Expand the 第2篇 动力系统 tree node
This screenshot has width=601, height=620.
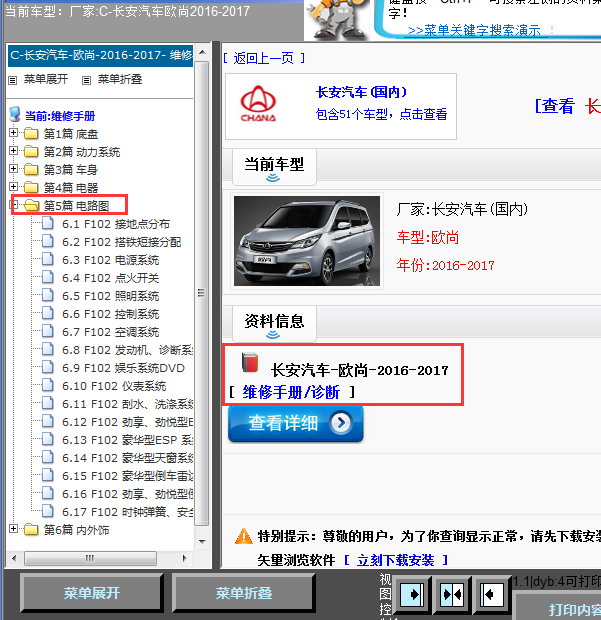(x=13, y=151)
